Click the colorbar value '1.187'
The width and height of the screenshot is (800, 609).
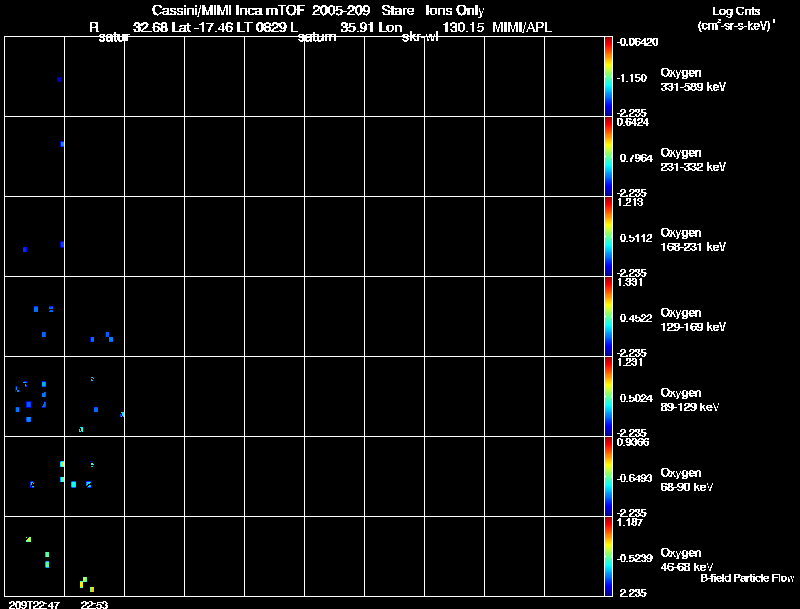(x=630, y=522)
